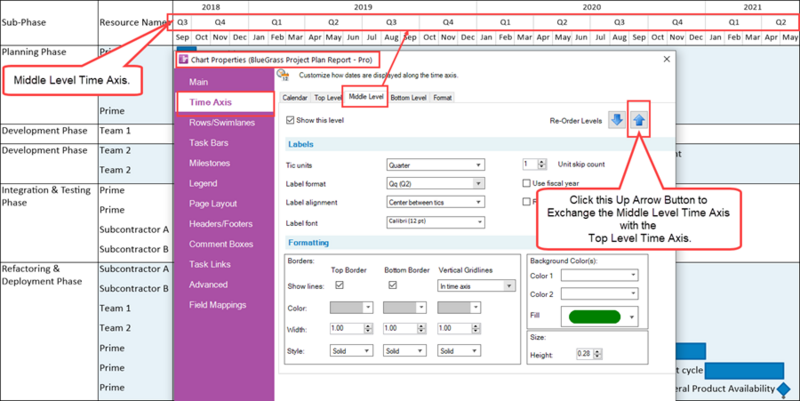
Task: Open the Field Mappings settings page
Action: 217,305
